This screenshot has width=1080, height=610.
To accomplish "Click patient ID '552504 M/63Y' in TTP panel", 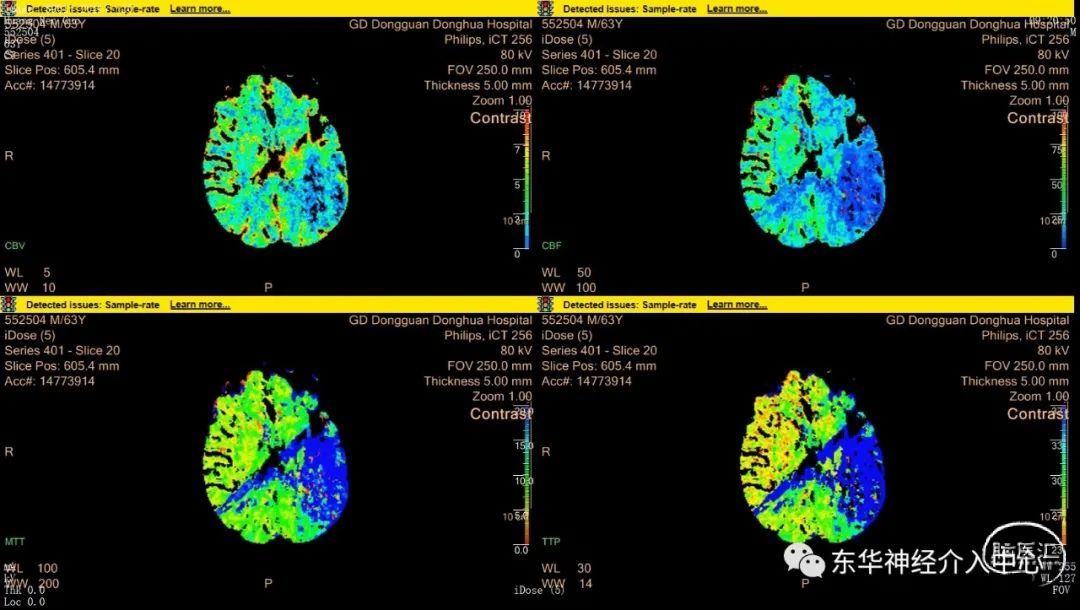I will pos(582,320).
